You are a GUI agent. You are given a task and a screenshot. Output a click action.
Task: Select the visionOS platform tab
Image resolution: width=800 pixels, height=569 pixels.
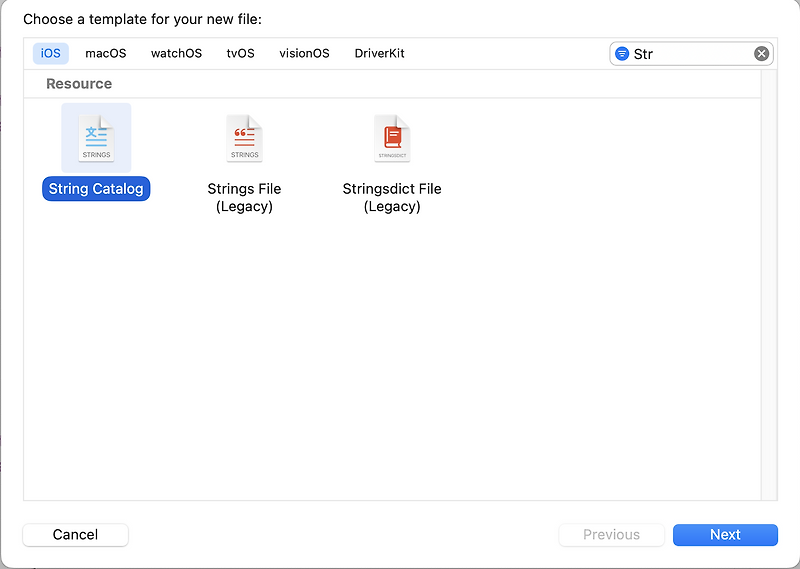[304, 53]
